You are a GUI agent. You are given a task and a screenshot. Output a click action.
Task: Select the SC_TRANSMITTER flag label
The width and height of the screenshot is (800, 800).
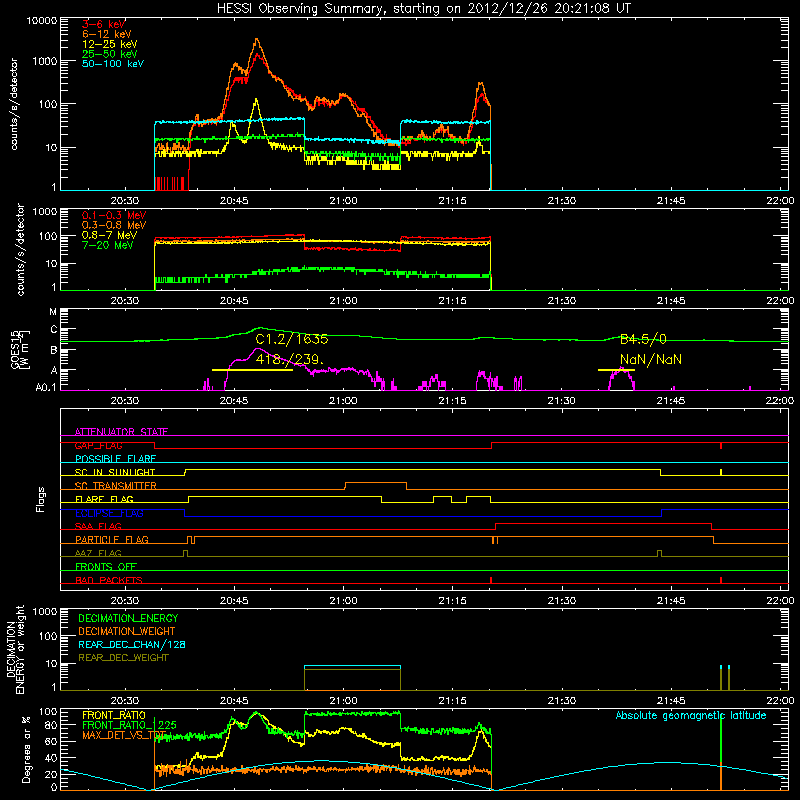tap(116, 486)
